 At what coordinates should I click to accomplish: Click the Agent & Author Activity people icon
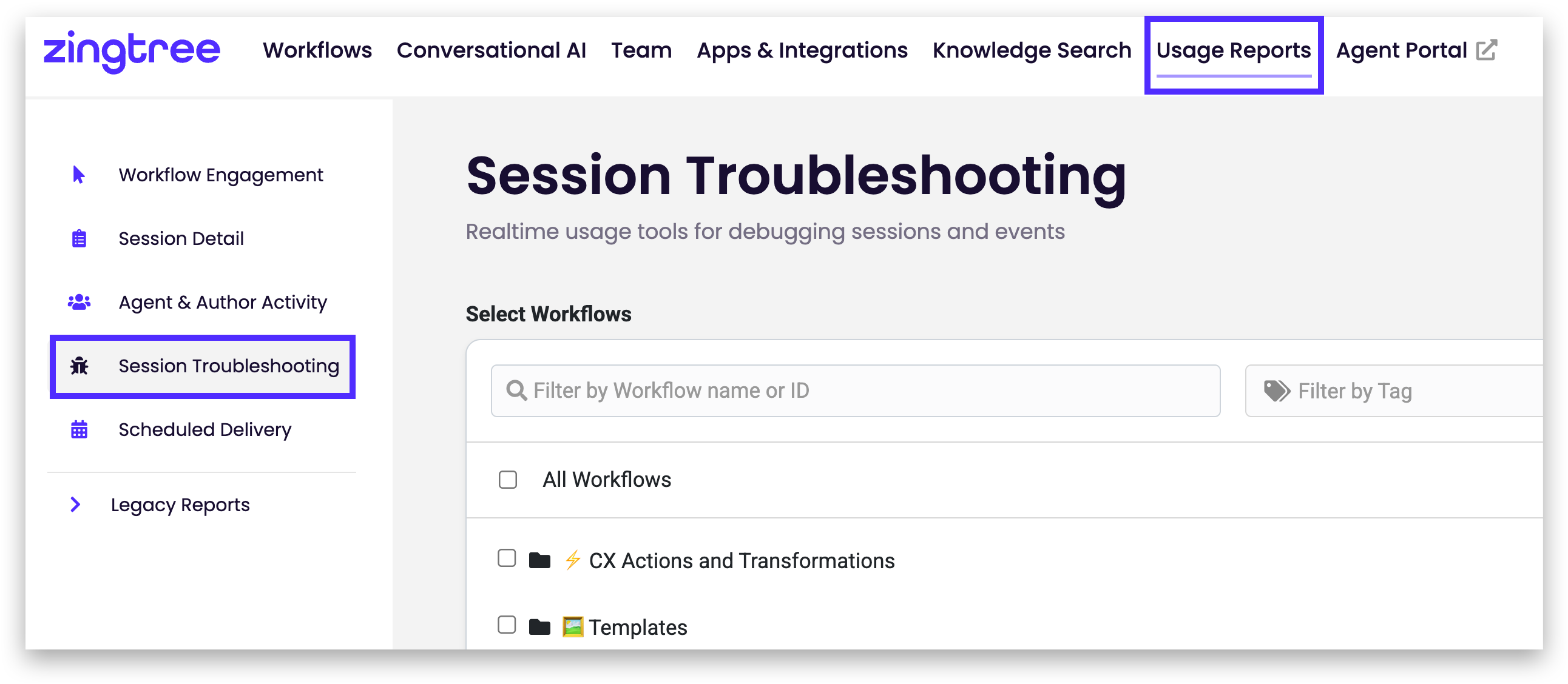79,302
